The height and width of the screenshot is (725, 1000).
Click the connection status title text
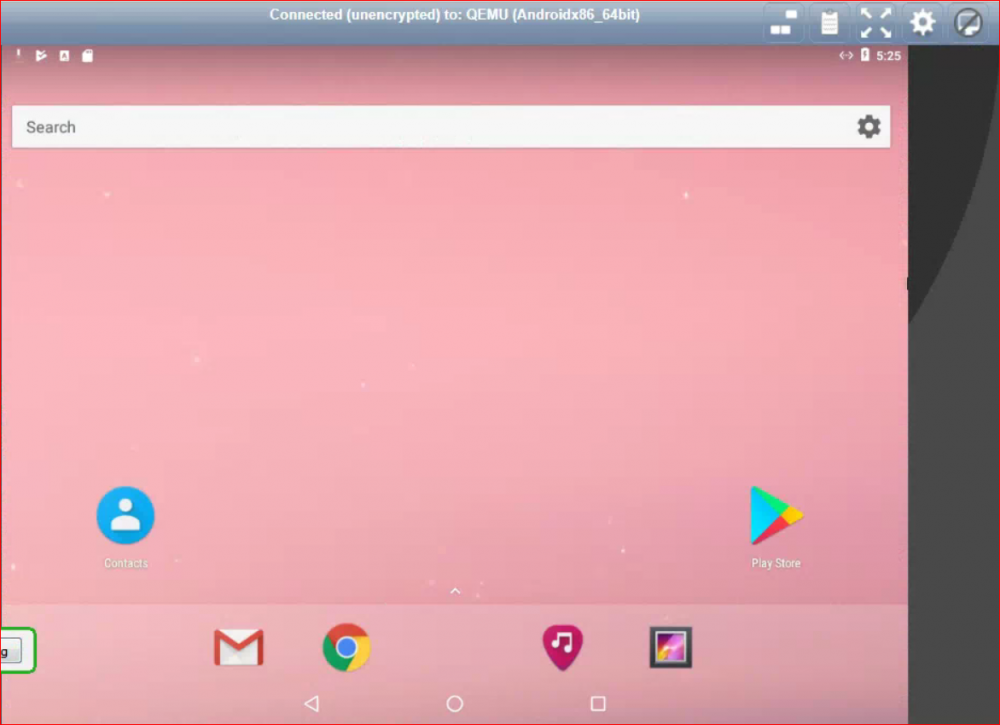coord(454,15)
